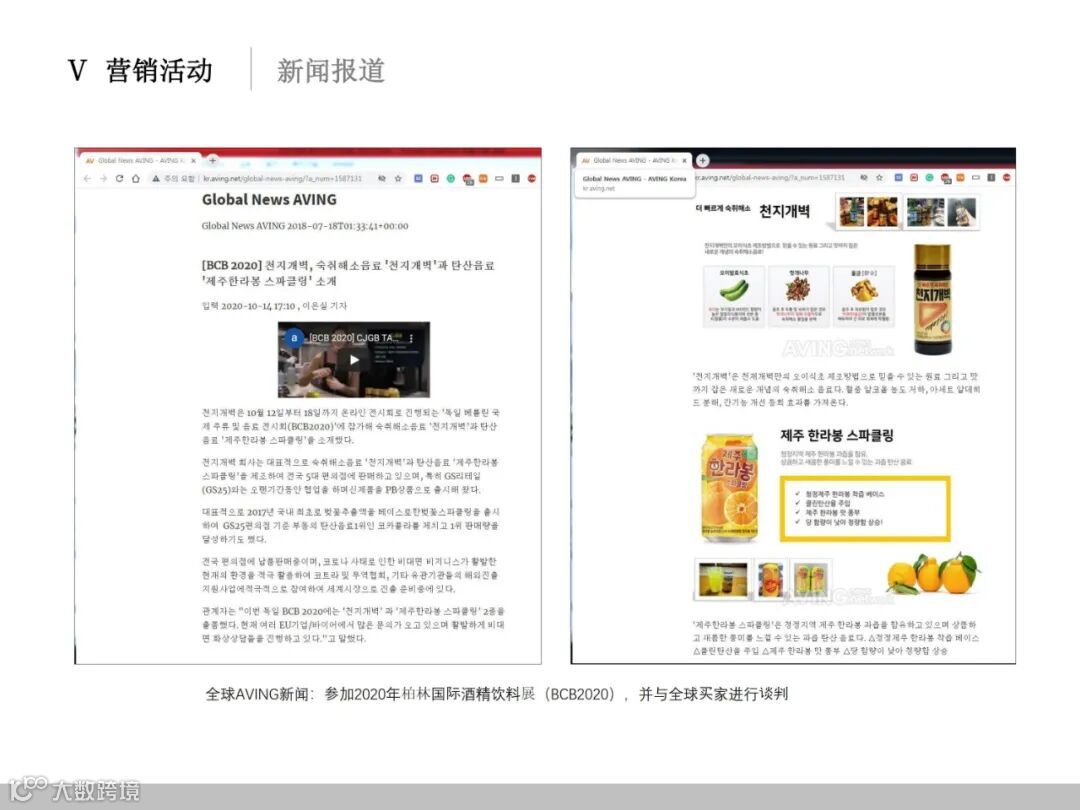Close Global News AVING tab in left browser
This screenshot has height=810, width=1080.
194,160
